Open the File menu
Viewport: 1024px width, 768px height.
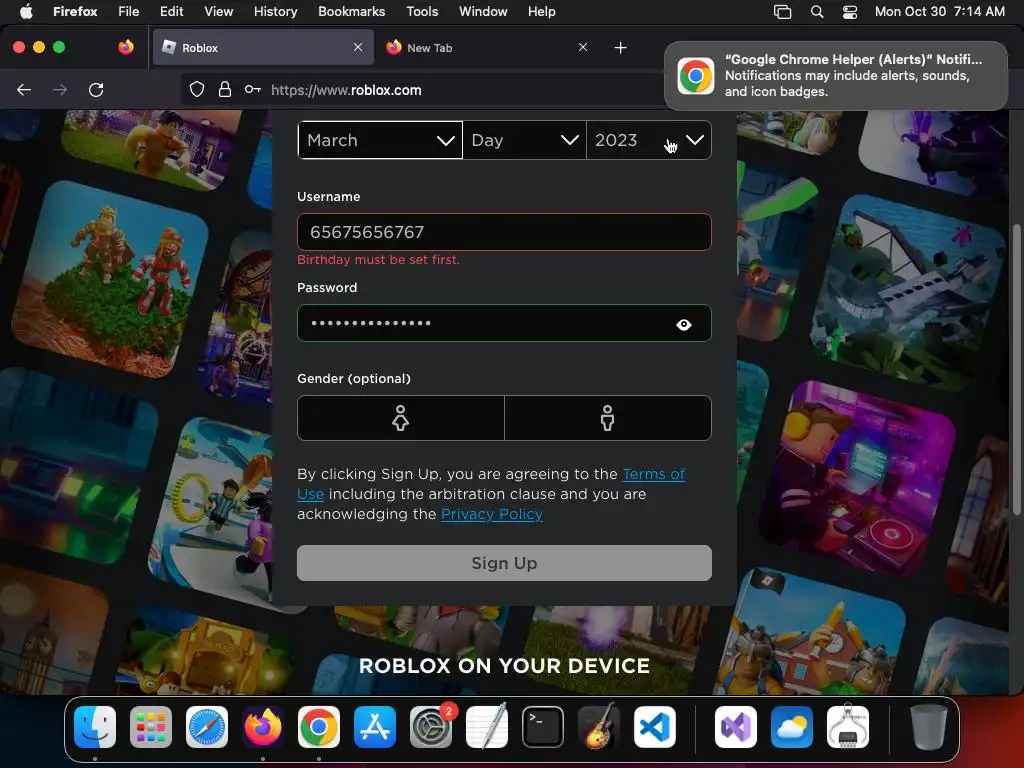tap(129, 11)
